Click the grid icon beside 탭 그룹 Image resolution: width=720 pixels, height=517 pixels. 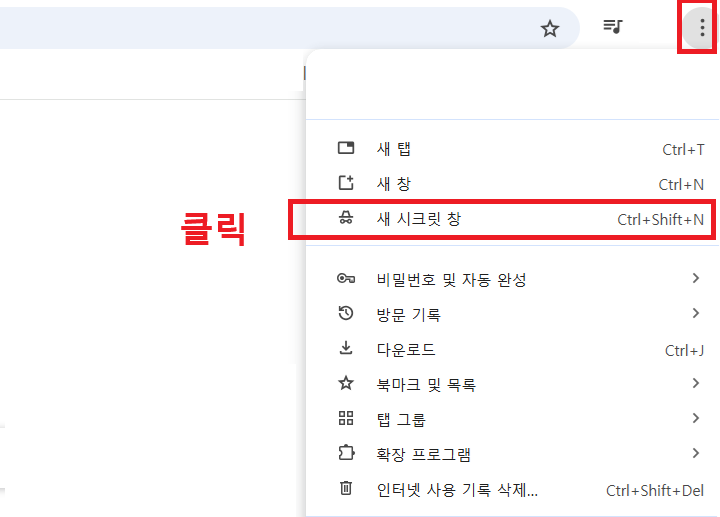[x=346, y=418]
